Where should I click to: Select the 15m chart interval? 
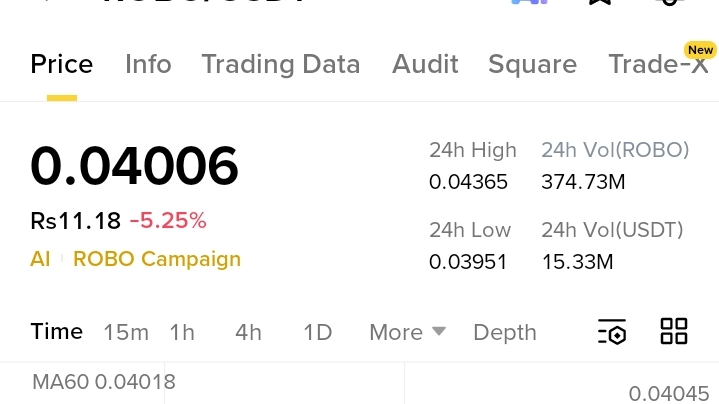(x=126, y=332)
